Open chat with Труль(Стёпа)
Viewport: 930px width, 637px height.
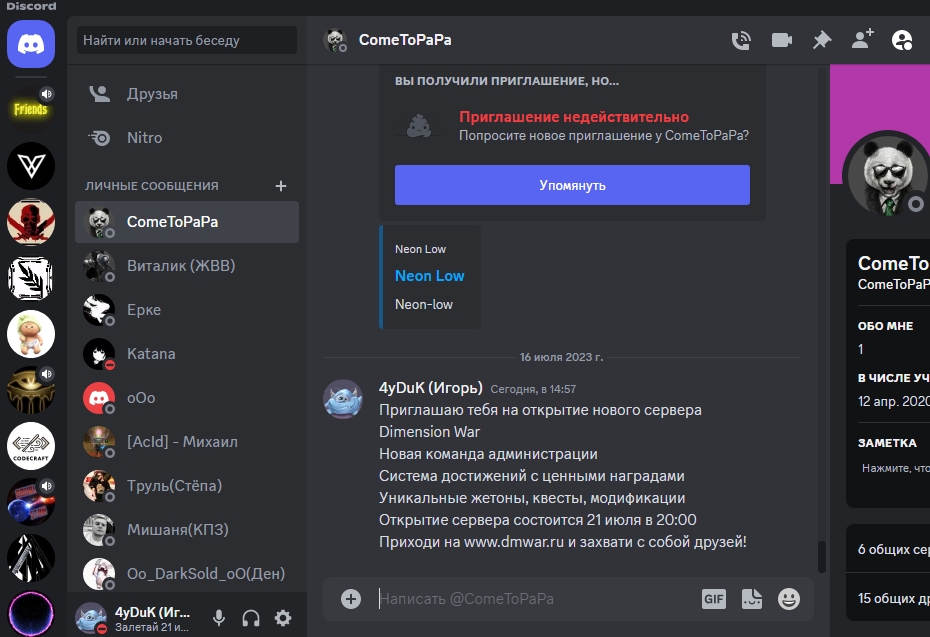(187, 485)
